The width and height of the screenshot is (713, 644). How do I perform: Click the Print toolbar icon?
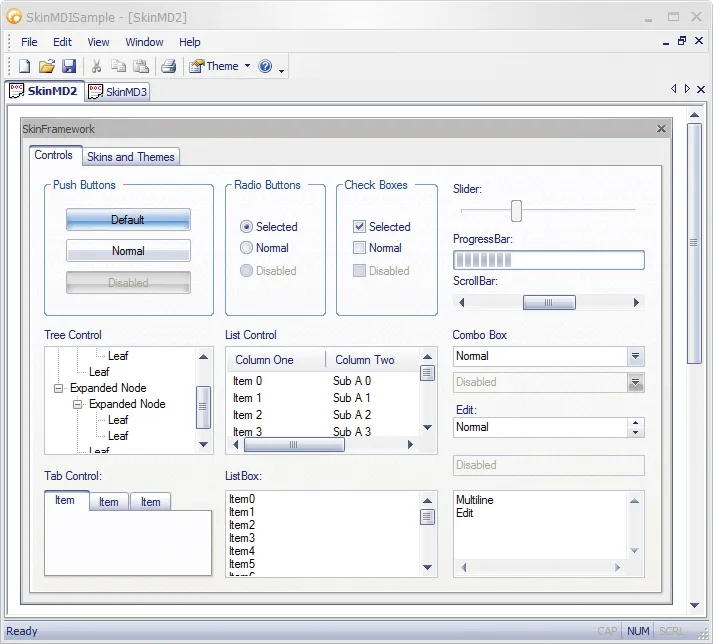pos(169,66)
